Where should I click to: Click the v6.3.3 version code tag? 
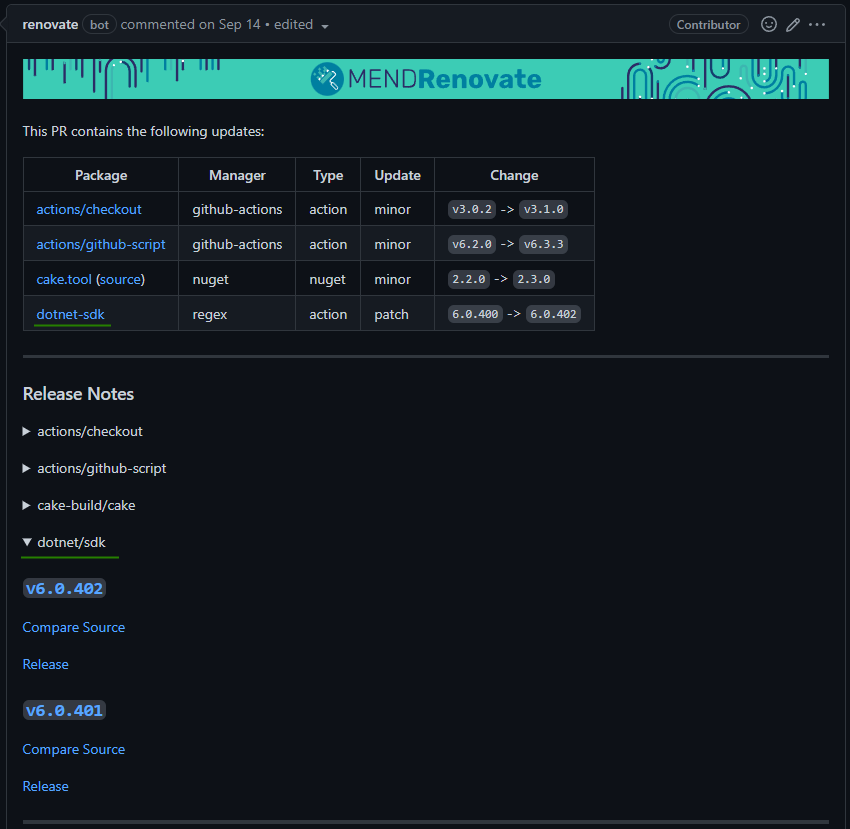click(x=543, y=245)
